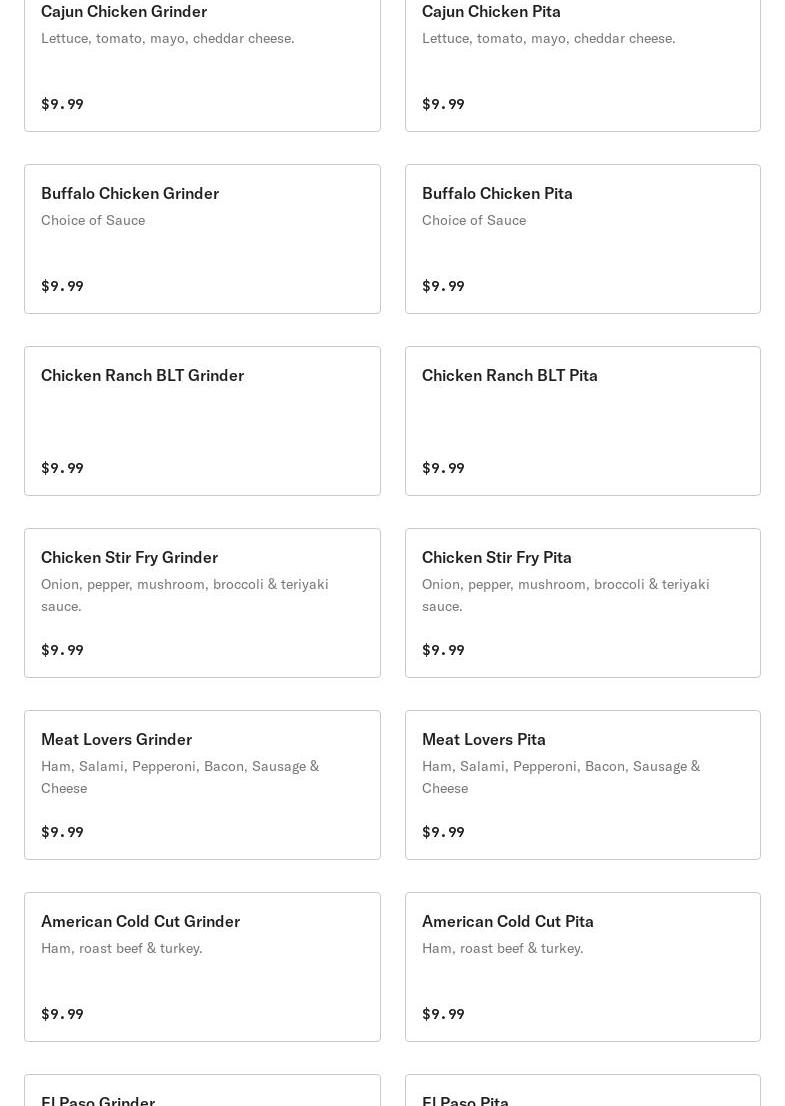
Task: Click the price under Chicken Ranch BLT Pita
Action: 443,468
